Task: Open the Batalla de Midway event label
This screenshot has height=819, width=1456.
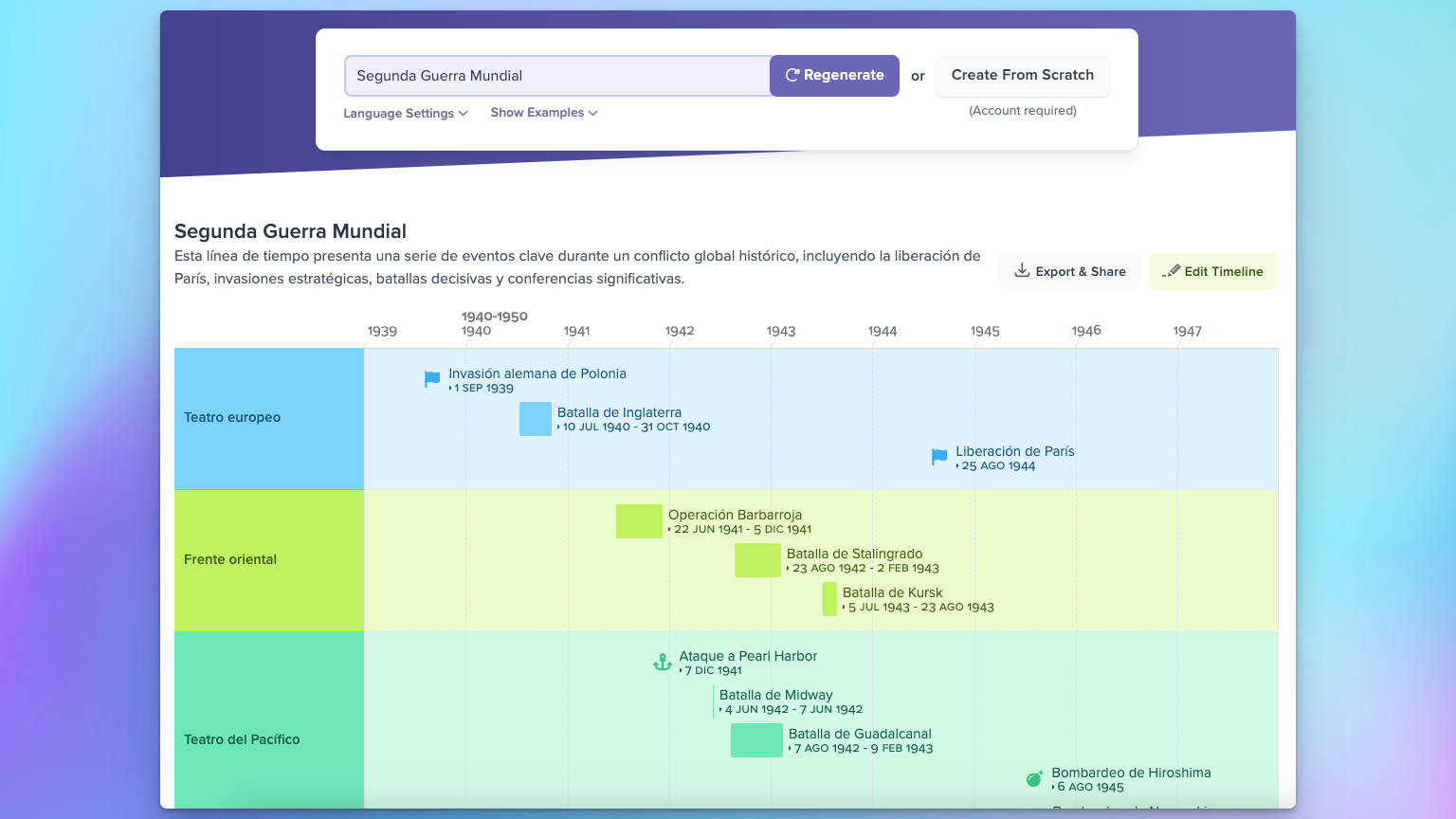Action: click(775, 696)
